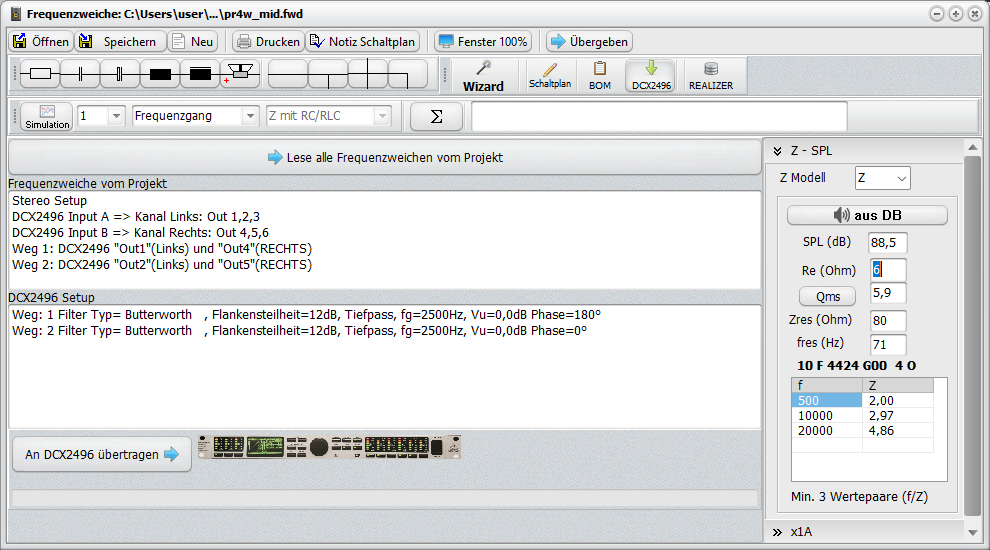The height and width of the screenshot is (550, 990).
Task: Click the DCX2496 Input B line
Action: pos(140,233)
